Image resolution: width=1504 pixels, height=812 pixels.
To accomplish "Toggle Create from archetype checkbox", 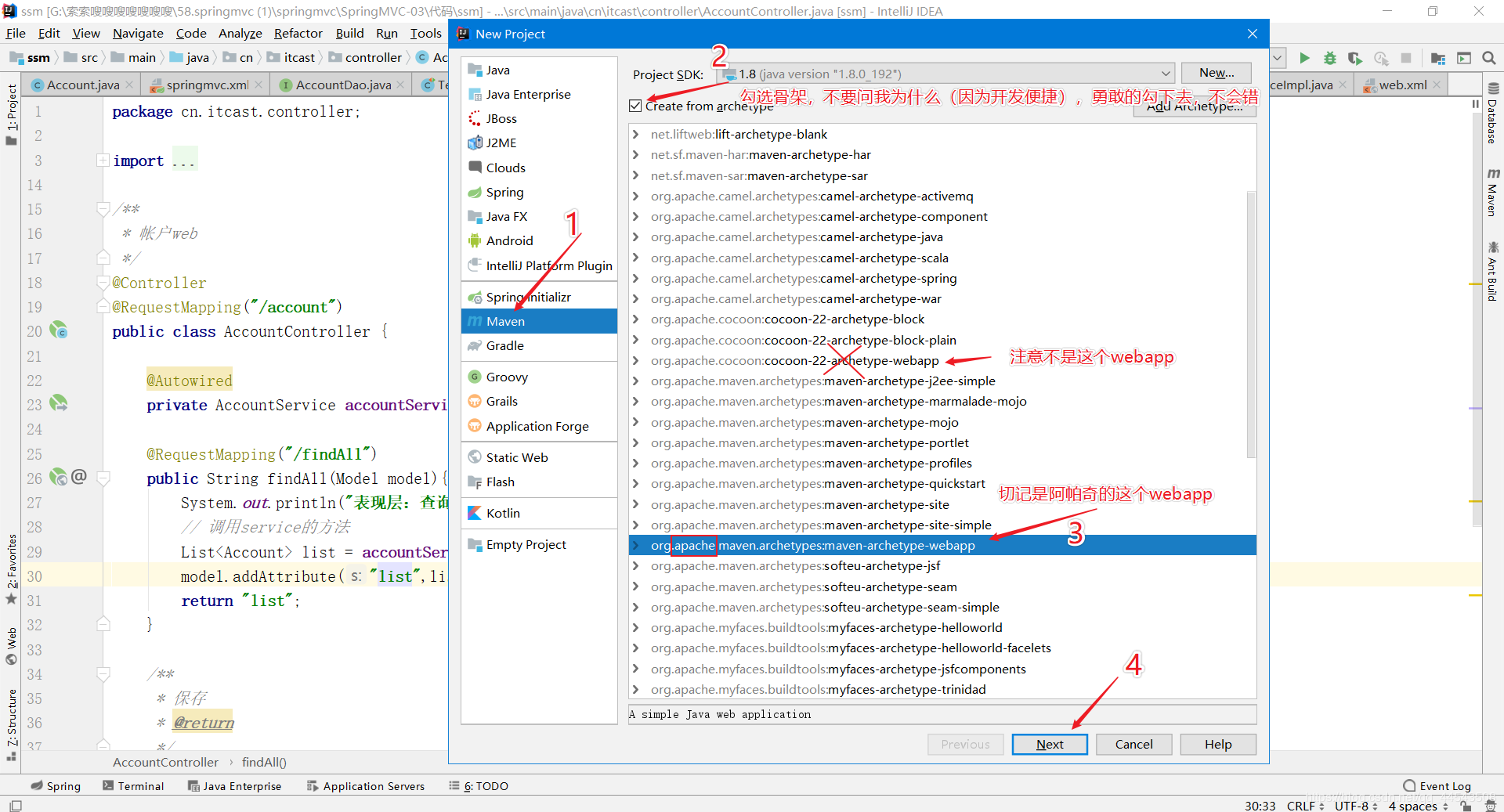I will coord(635,106).
